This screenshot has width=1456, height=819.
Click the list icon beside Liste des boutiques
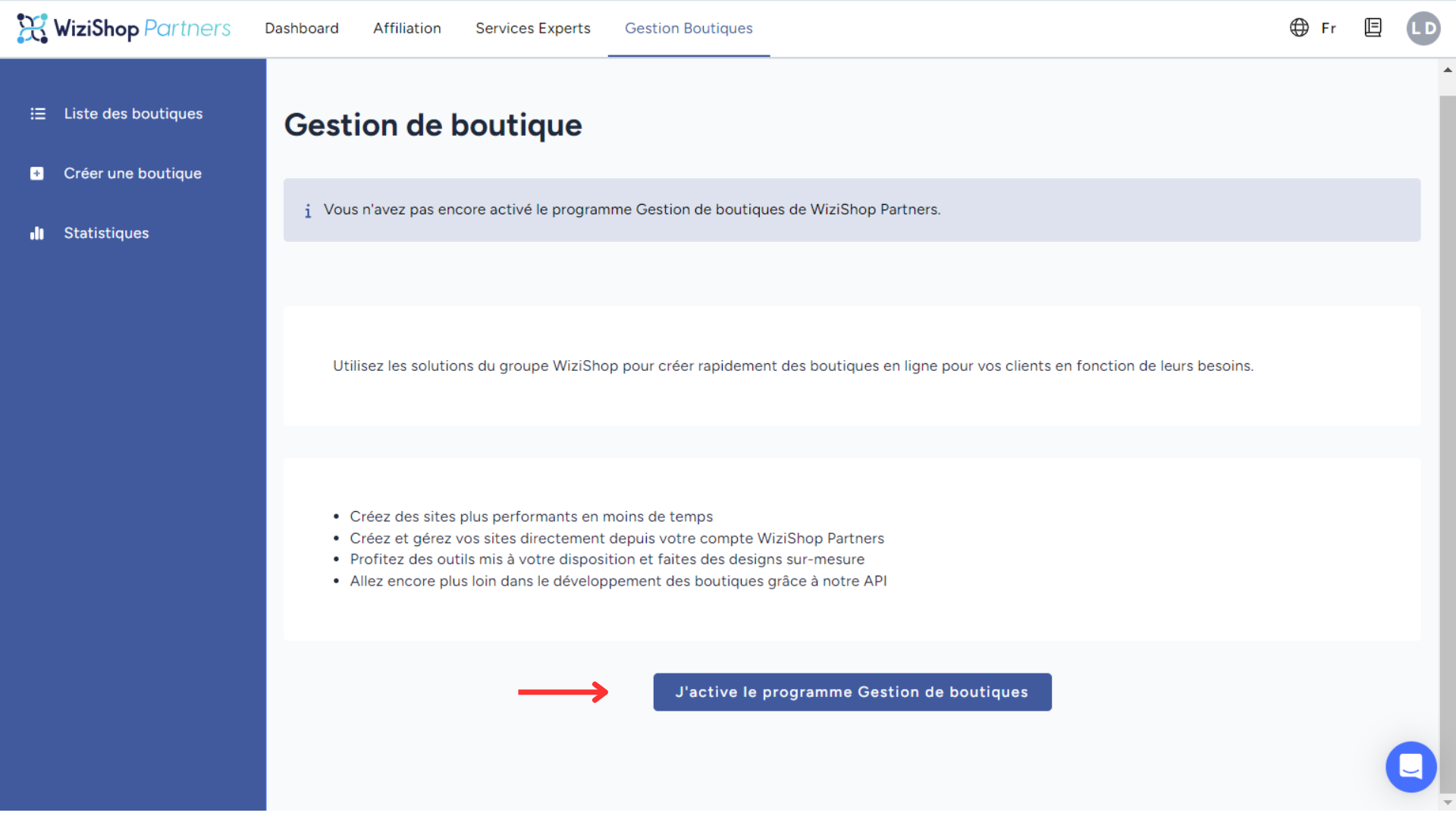(x=38, y=114)
